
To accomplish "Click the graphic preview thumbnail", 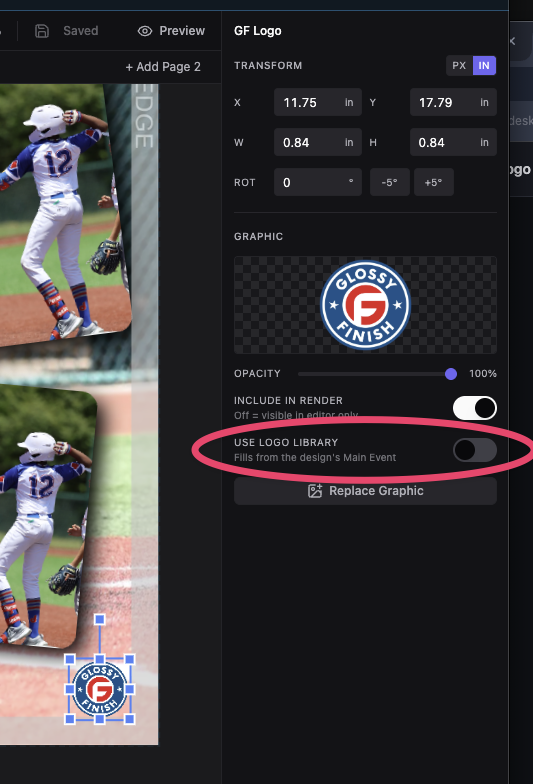I will click(365, 305).
